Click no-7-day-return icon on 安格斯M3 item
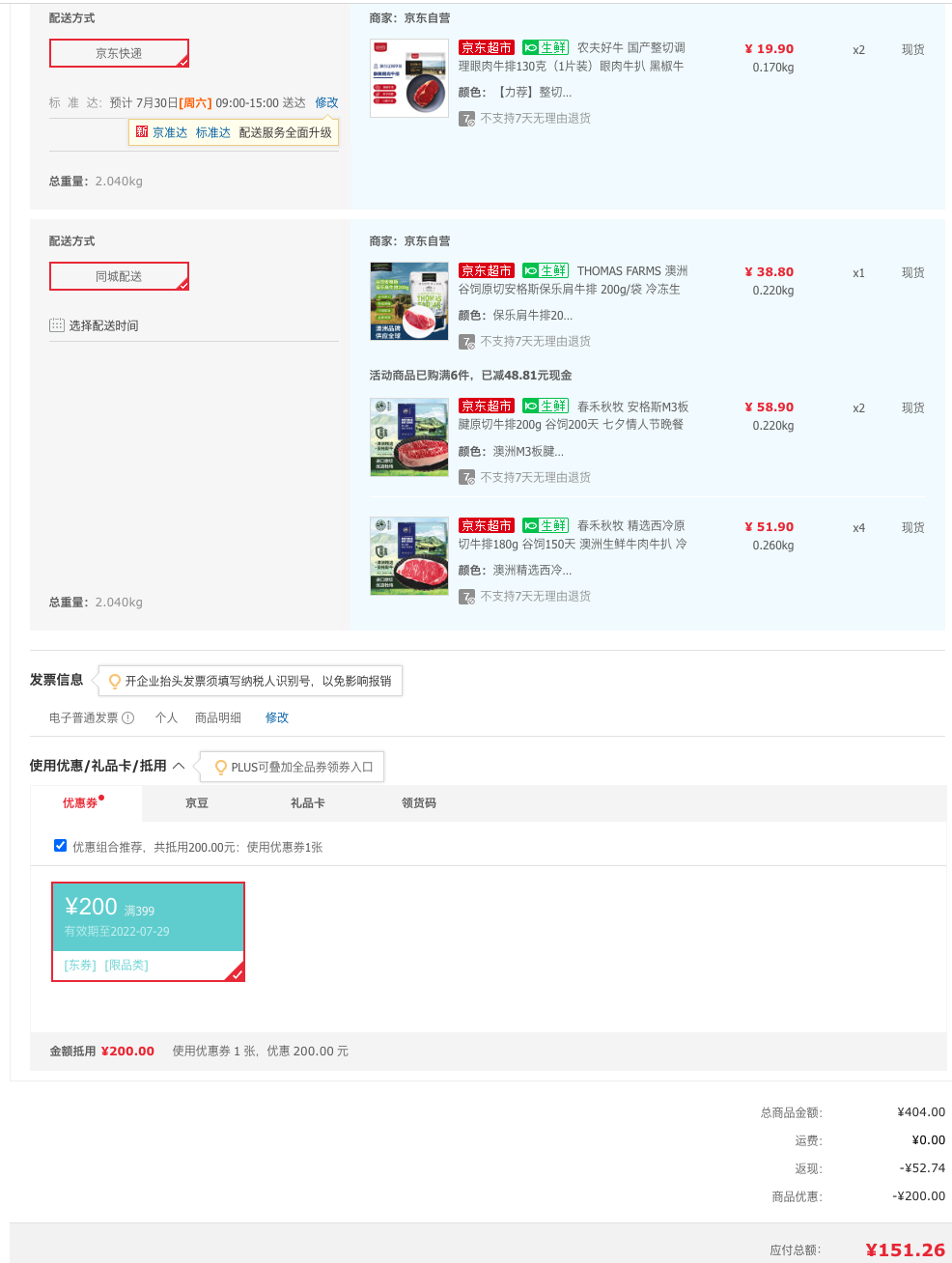Viewport: 952px width, 1263px height. tap(466, 478)
